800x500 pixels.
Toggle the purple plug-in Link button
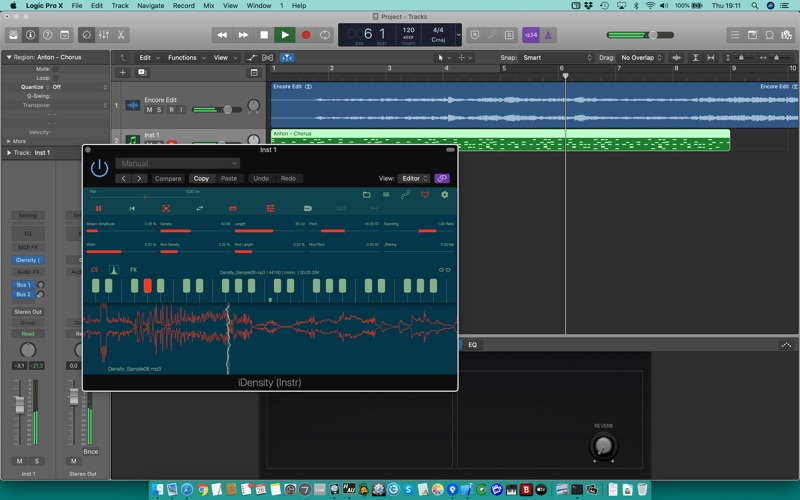(x=442, y=178)
